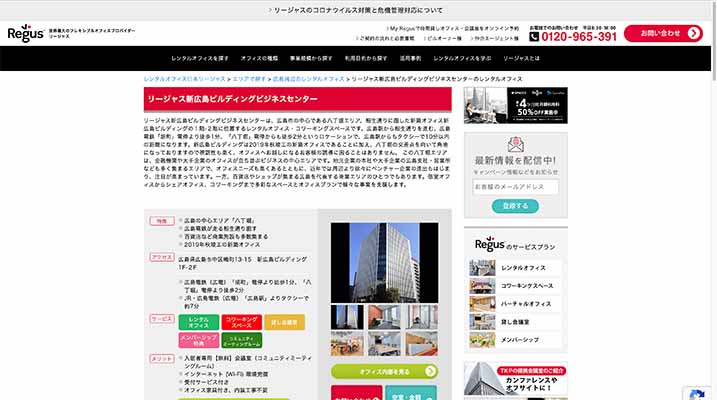Open オフィスの種類 menu item
Screen dimensions: 717x400
pyautogui.click(x=259, y=59)
